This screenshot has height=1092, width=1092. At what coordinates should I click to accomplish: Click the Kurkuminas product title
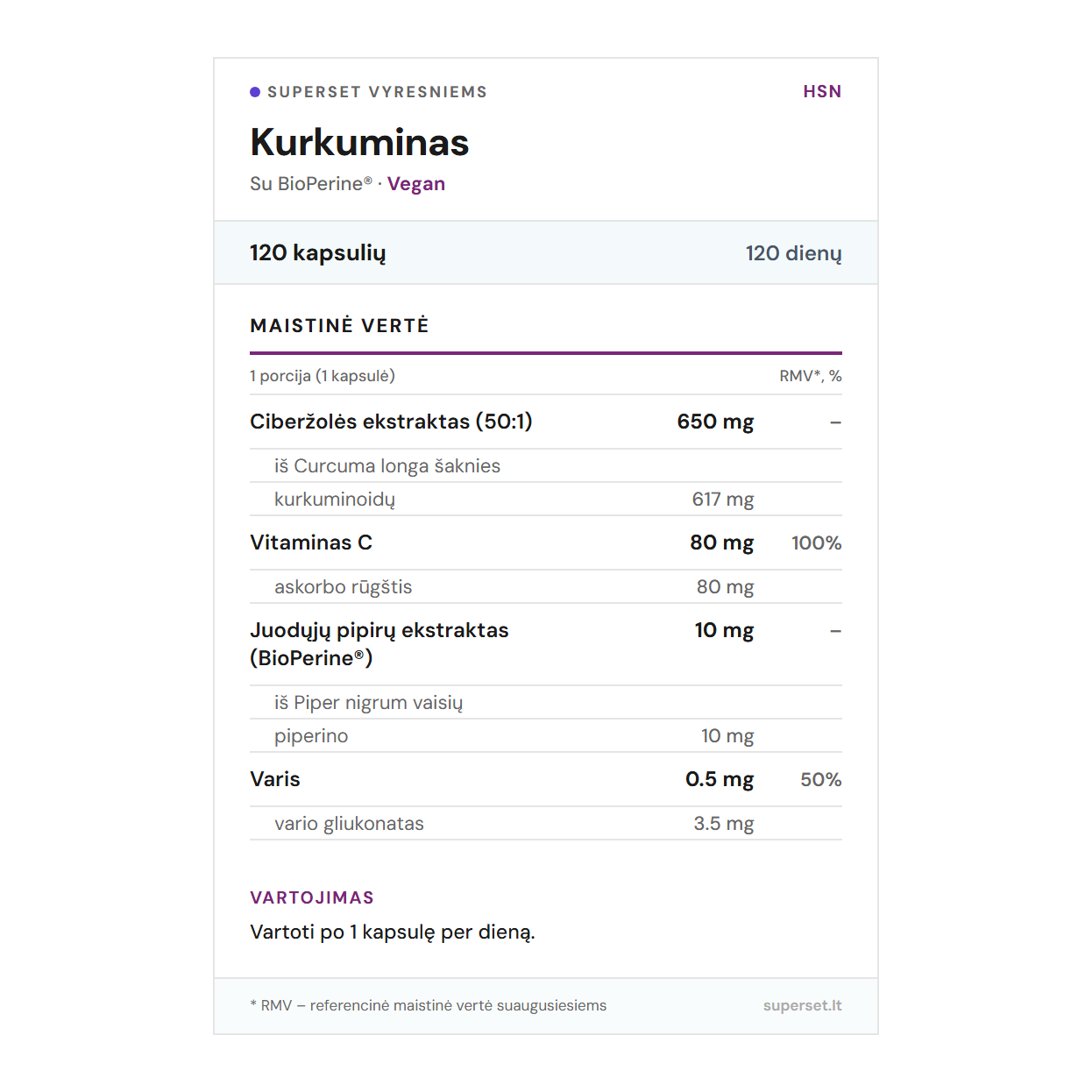click(x=359, y=143)
